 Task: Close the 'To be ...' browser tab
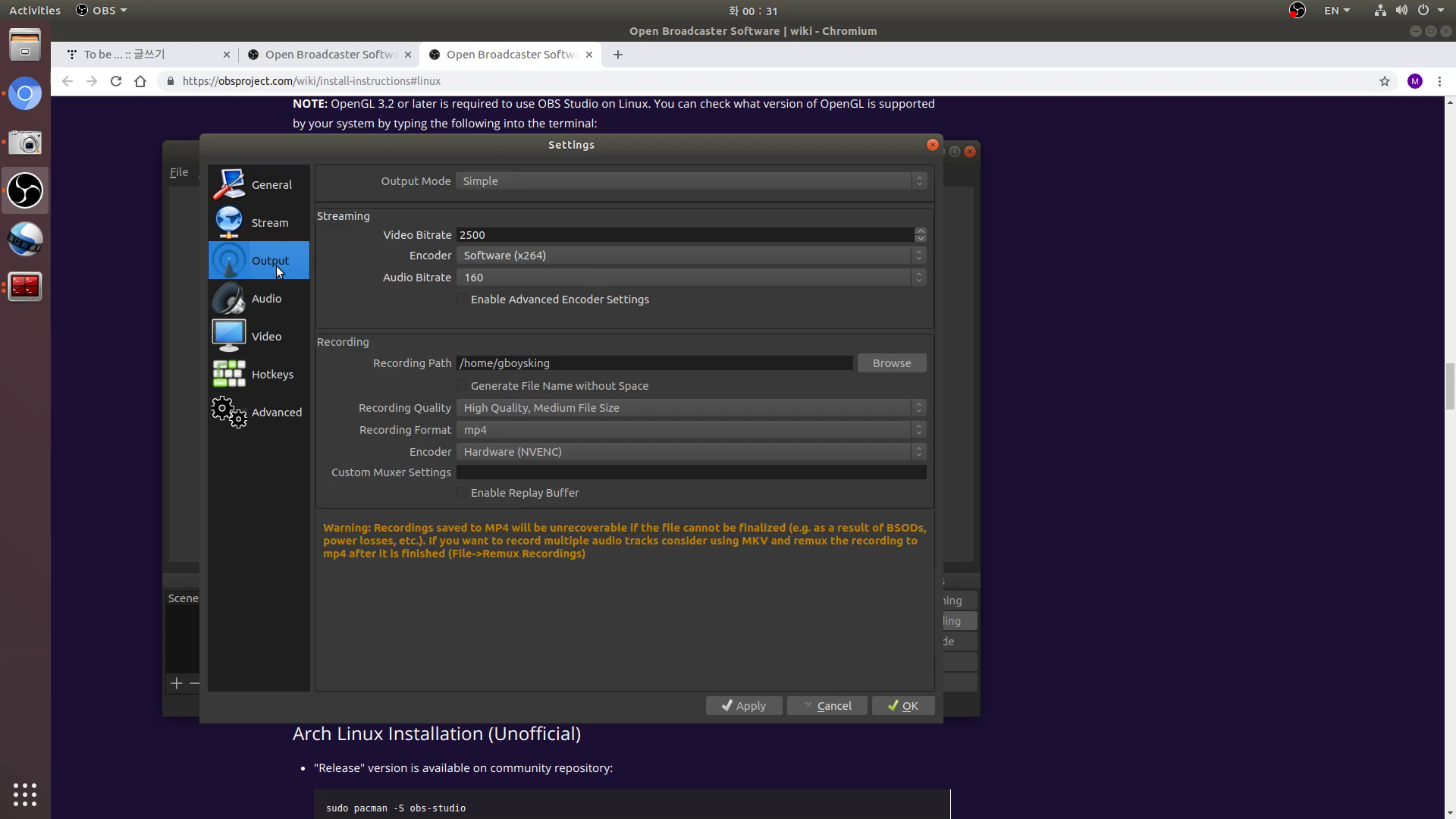pos(226,55)
